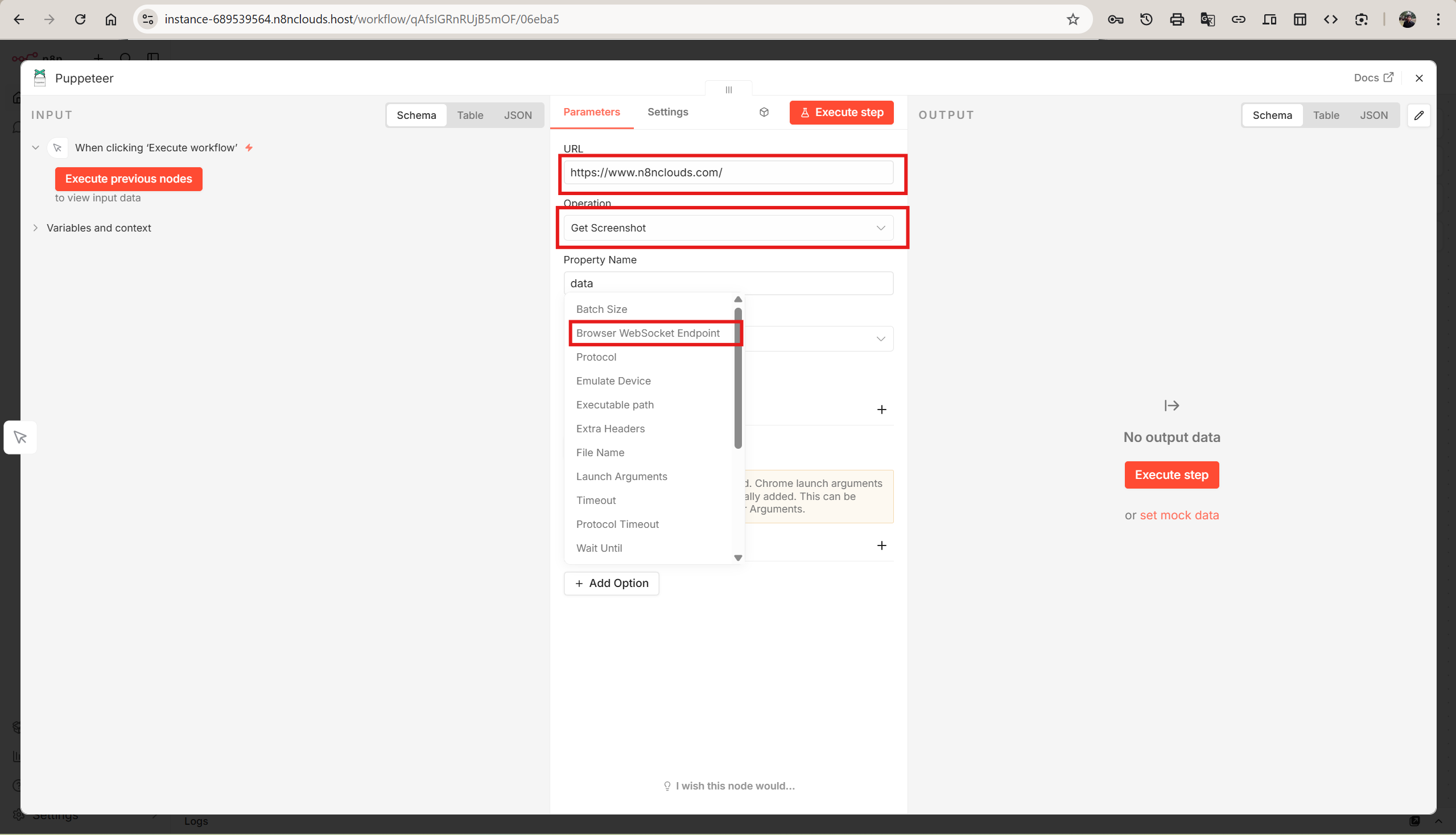Select the output Table view tab
1456x835 pixels.
(1326, 115)
